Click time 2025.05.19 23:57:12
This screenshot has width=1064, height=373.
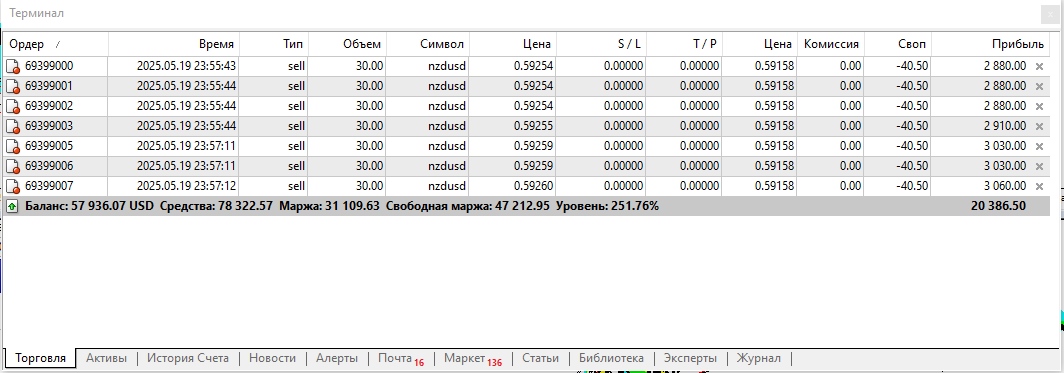187,186
